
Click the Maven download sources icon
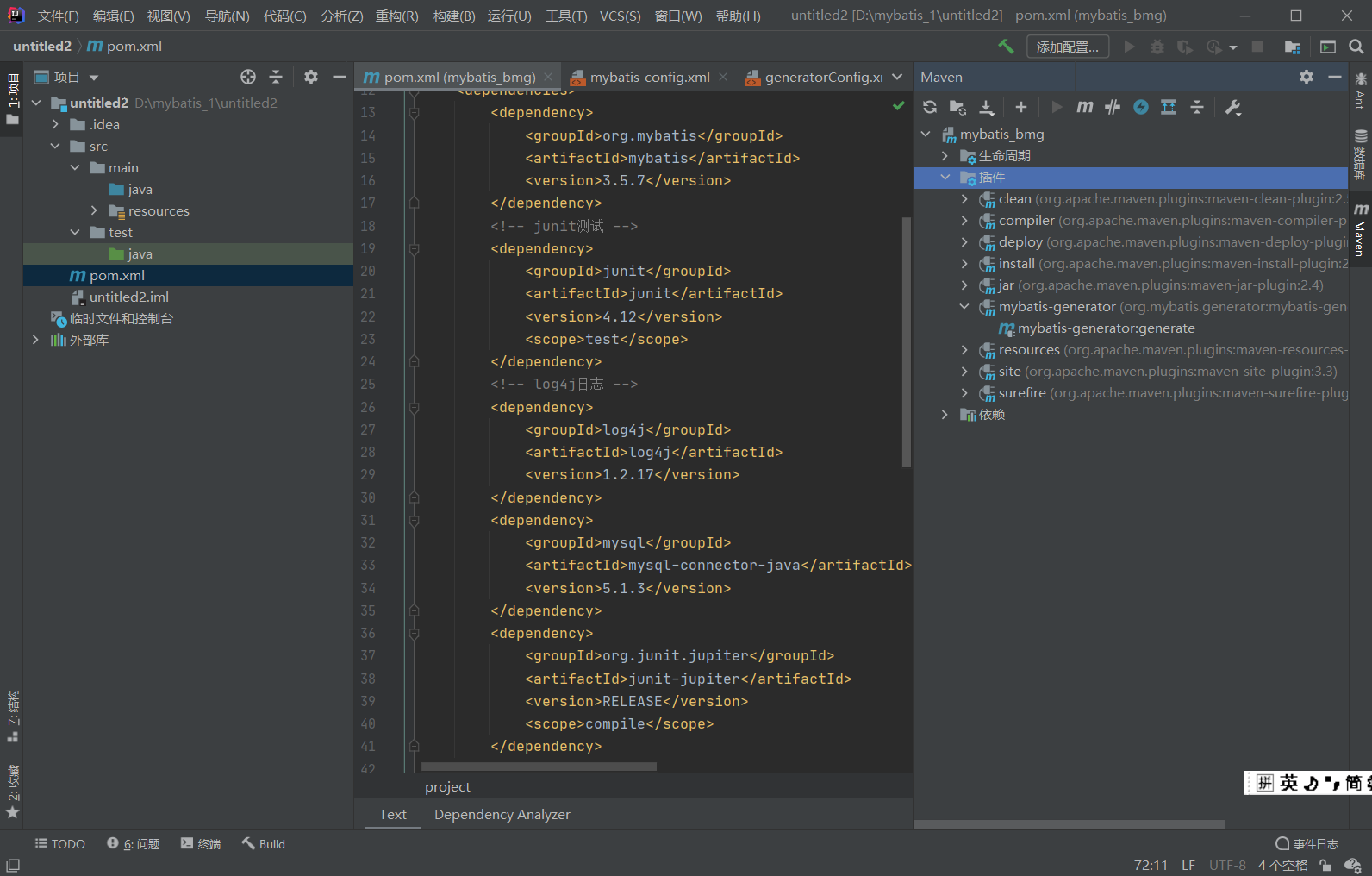[987, 107]
